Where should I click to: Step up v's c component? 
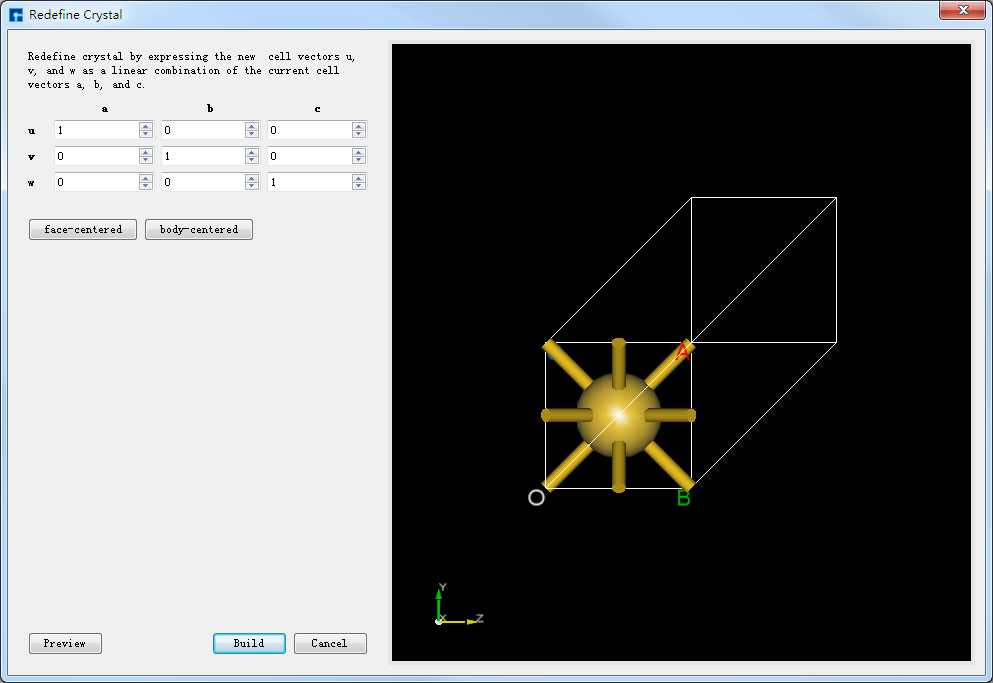(358, 152)
